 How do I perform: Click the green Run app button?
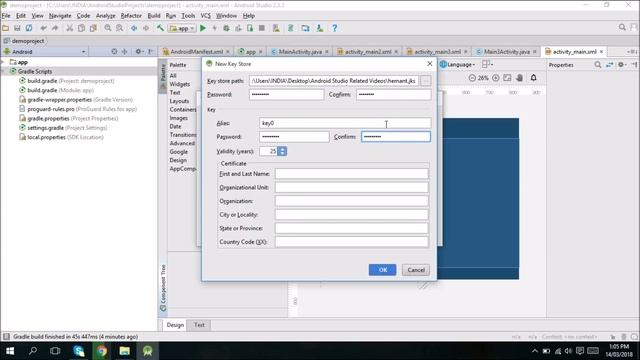(202, 28)
